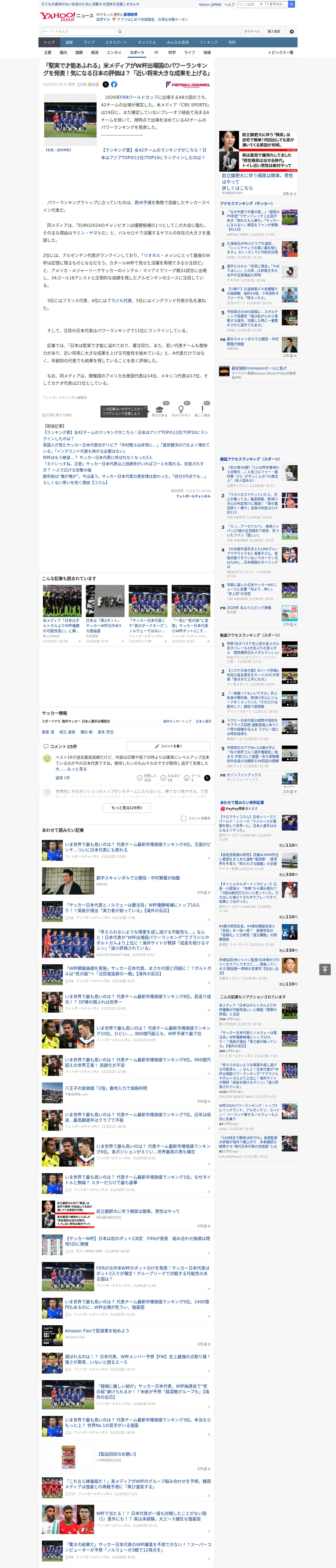The height and width of the screenshot is (1568, 336).
Task: Click the blue web search button
Action: click(x=292, y=4)
